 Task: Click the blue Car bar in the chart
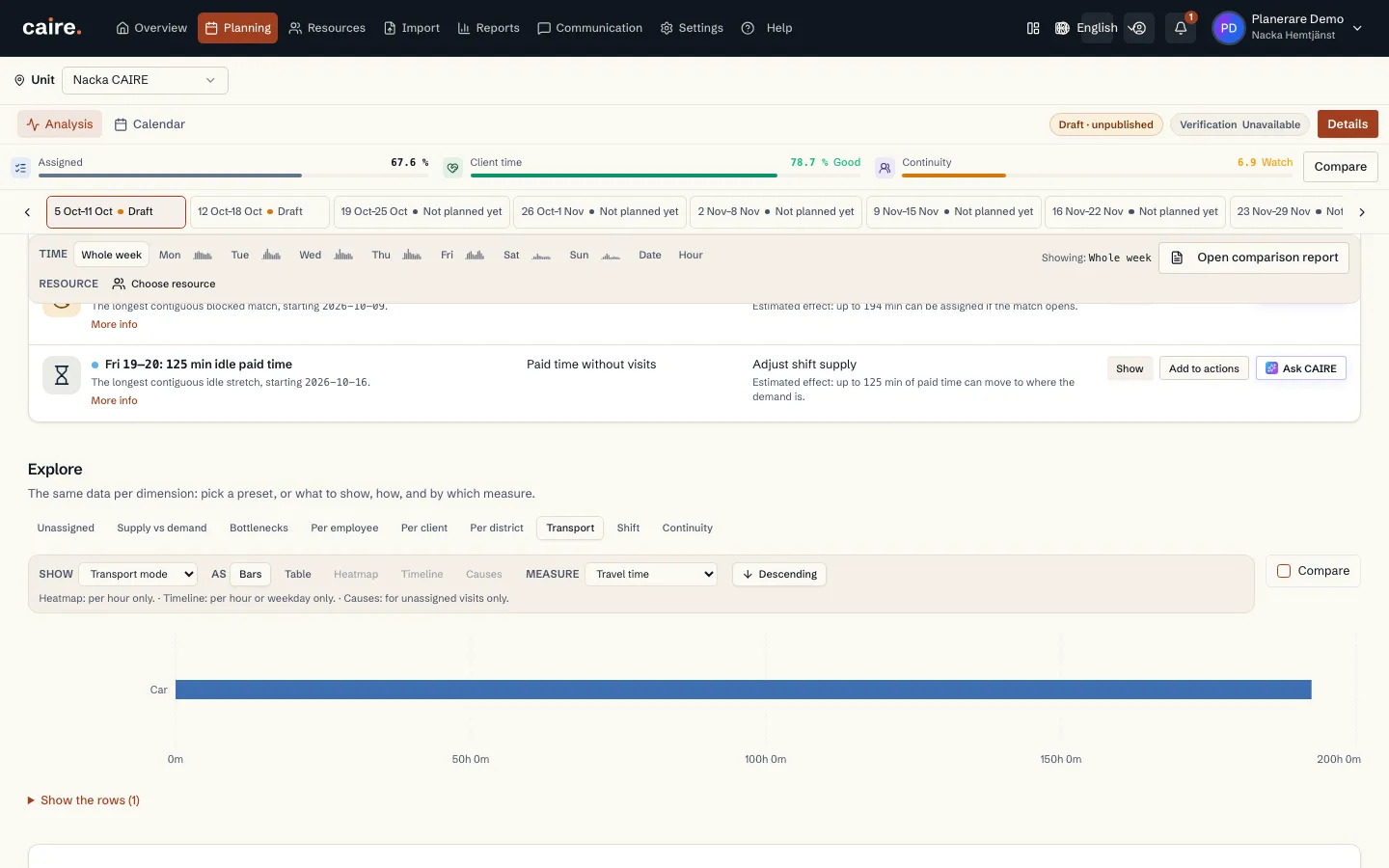click(x=743, y=690)
